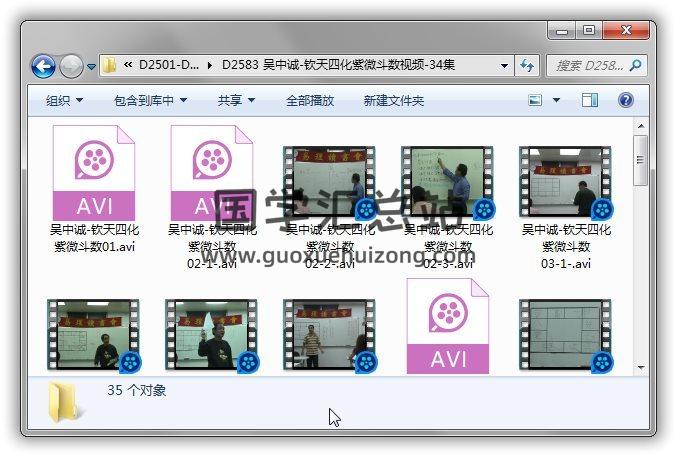
Task: Select the video thumbnail for 02-3-.avi
Action: (448, 182)
